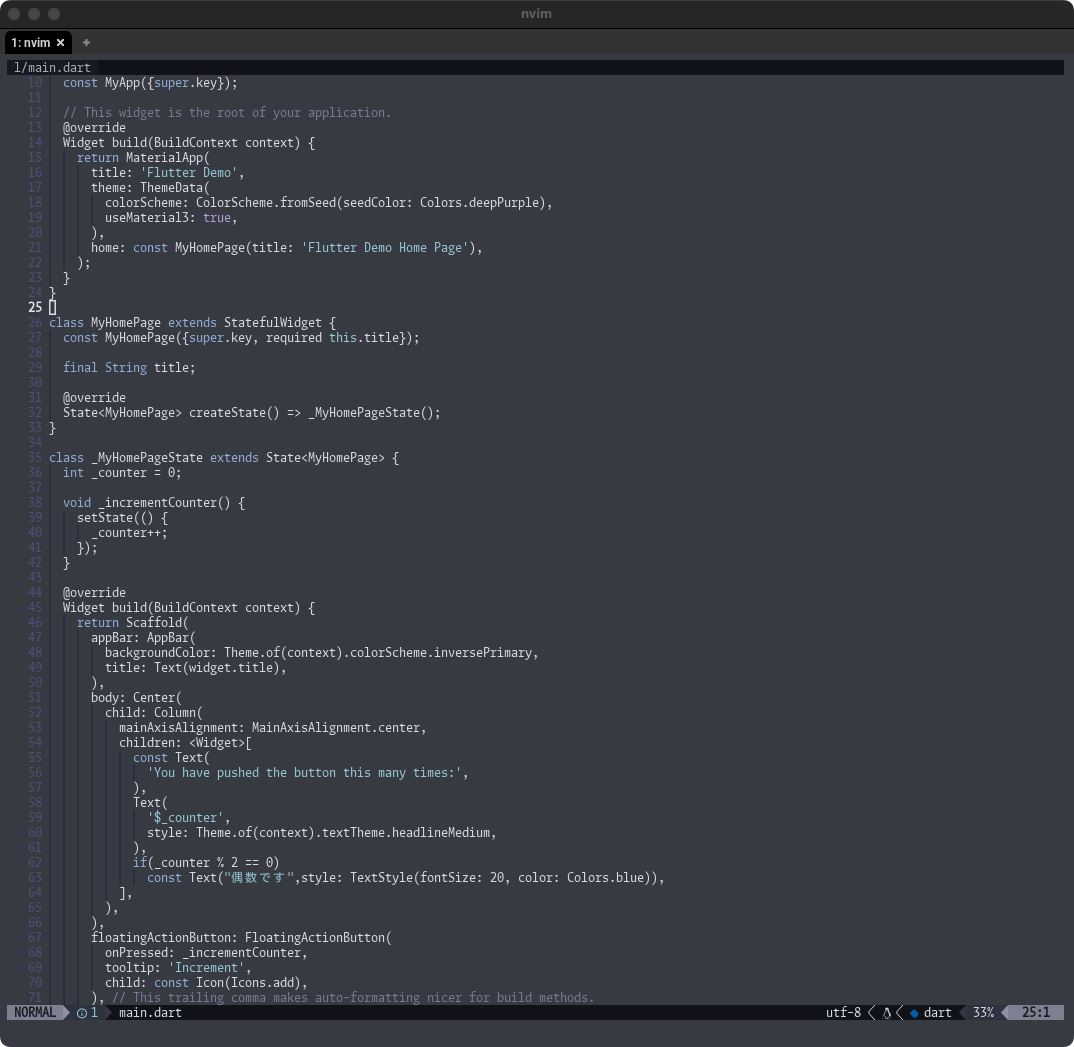Image resolution: width=1074 pixels, height=1047 pixels.
Task: Click 'Colors.deepPurple' text
Action: click(x=479, y=203)
